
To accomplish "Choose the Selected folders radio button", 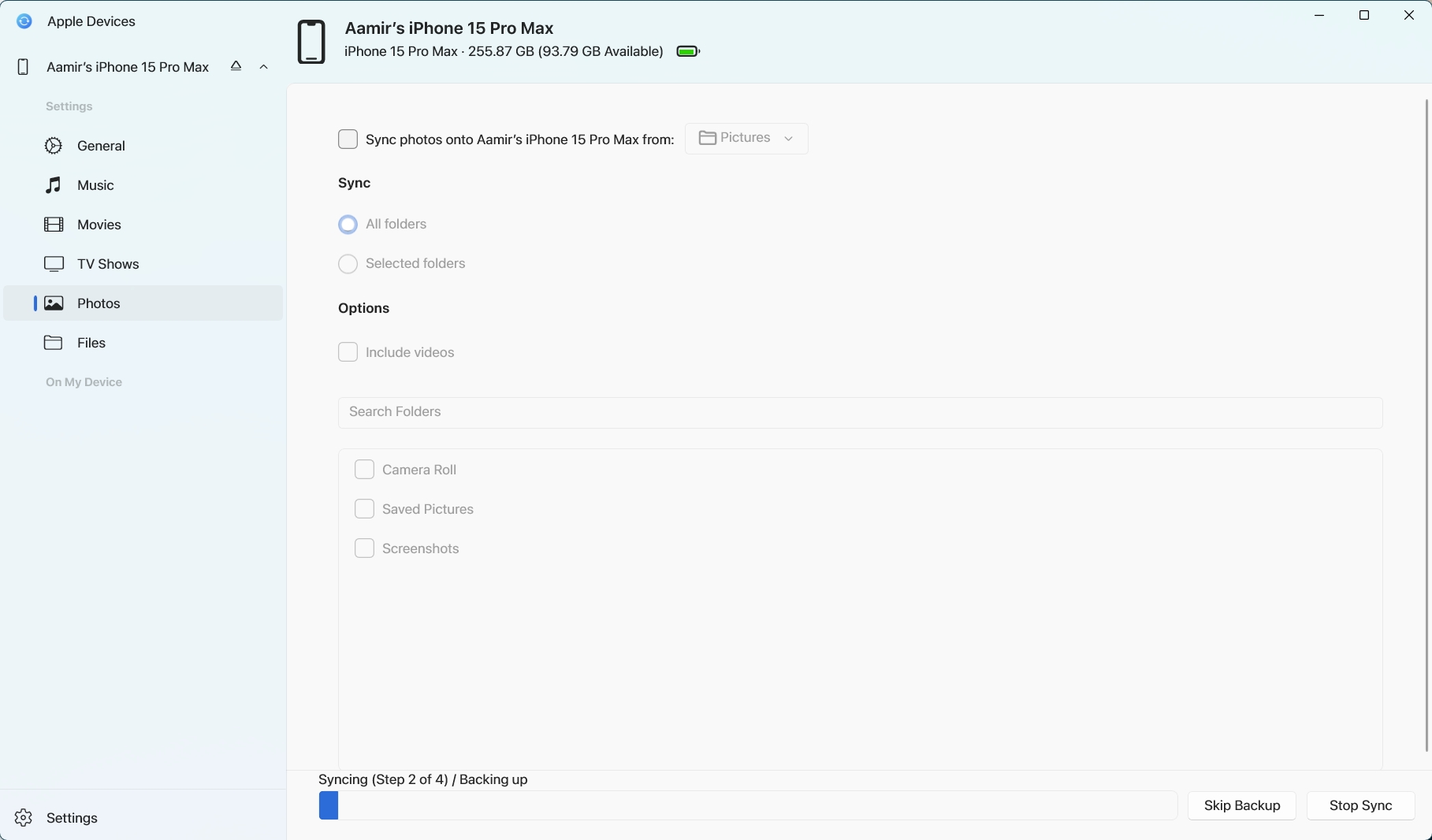I will (348, 264).
